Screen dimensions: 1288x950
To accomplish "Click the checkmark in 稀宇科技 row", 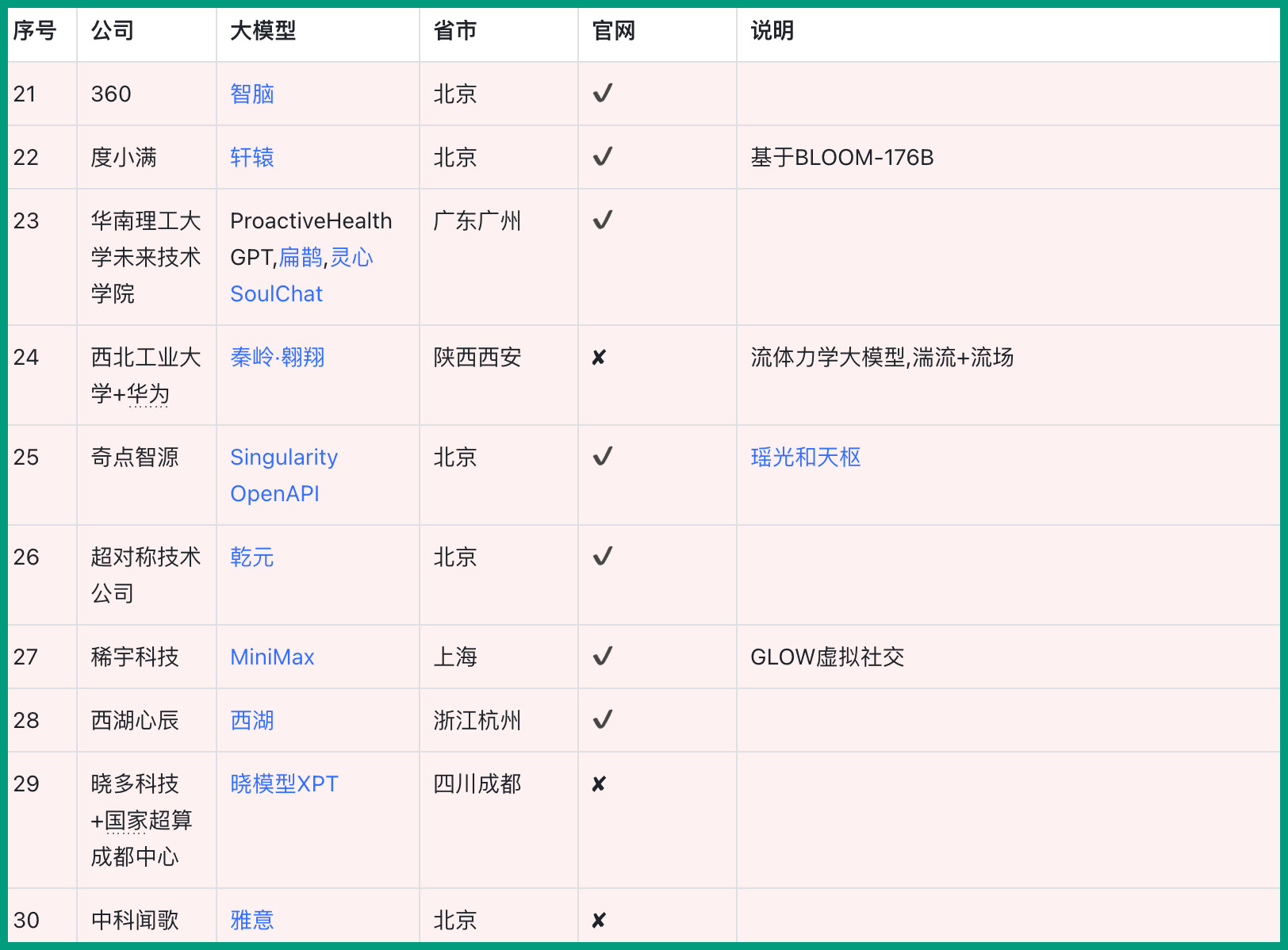I will point(603,657).
